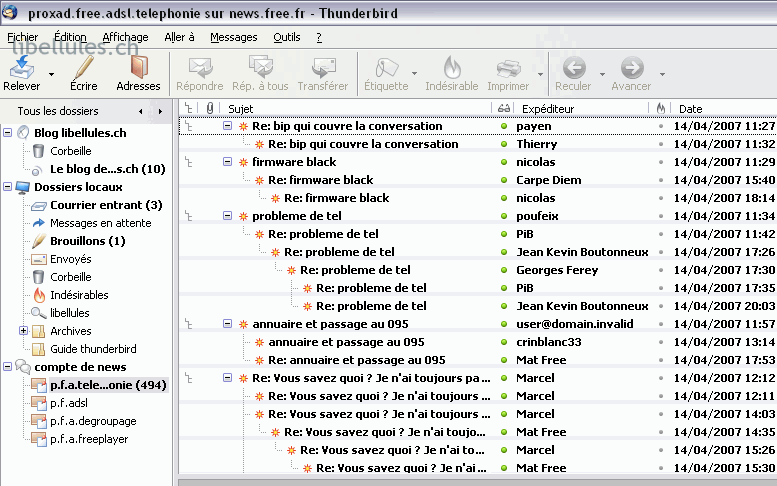Click the Imprimer printer icon
777x486 pixels.
508,68
